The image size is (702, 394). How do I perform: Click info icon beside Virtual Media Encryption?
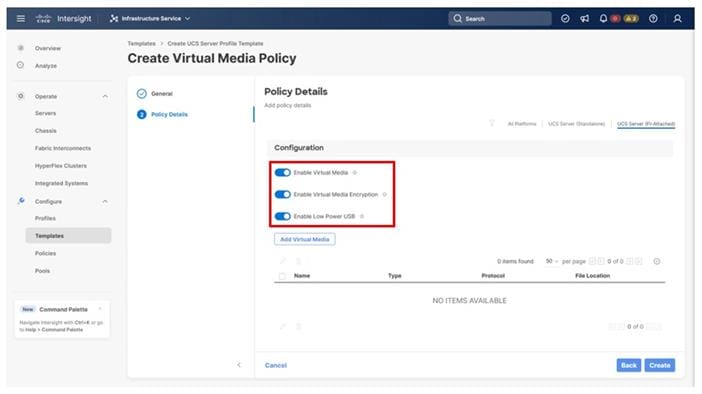[385, 194]
